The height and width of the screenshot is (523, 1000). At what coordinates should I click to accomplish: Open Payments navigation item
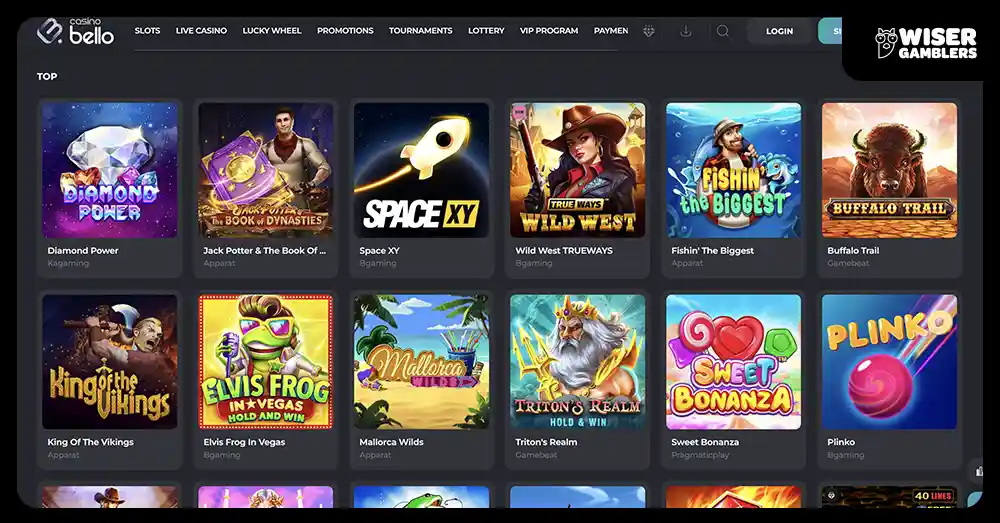point(611,31)
